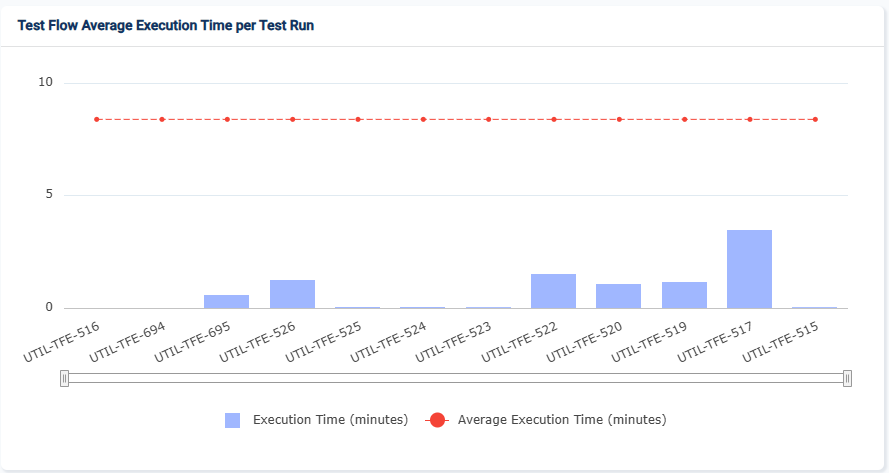The image size is (889, 473).
Task: Click the red average point above UTIL-TFE-695 bar
Action: click(227, 119)
